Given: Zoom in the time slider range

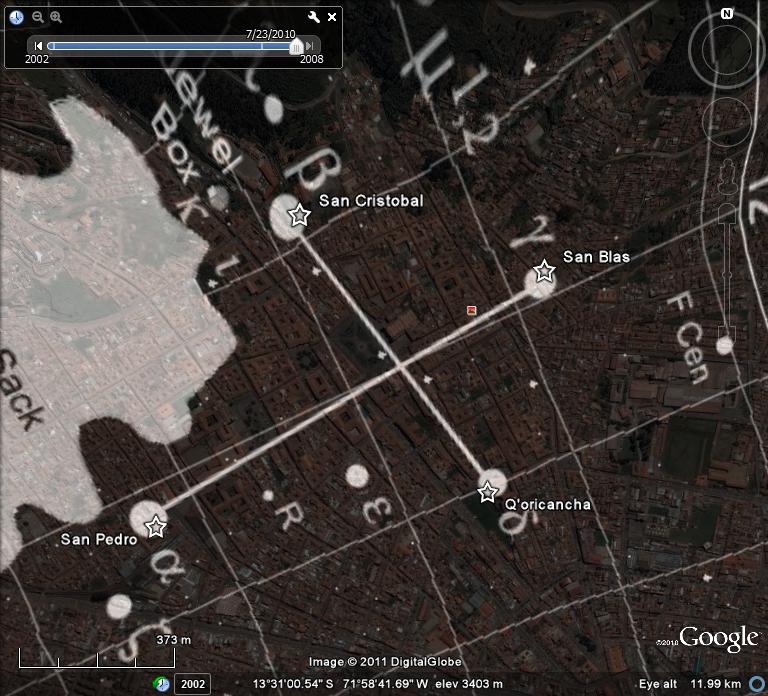Looking at the screenshot, I should click(56, 17).
